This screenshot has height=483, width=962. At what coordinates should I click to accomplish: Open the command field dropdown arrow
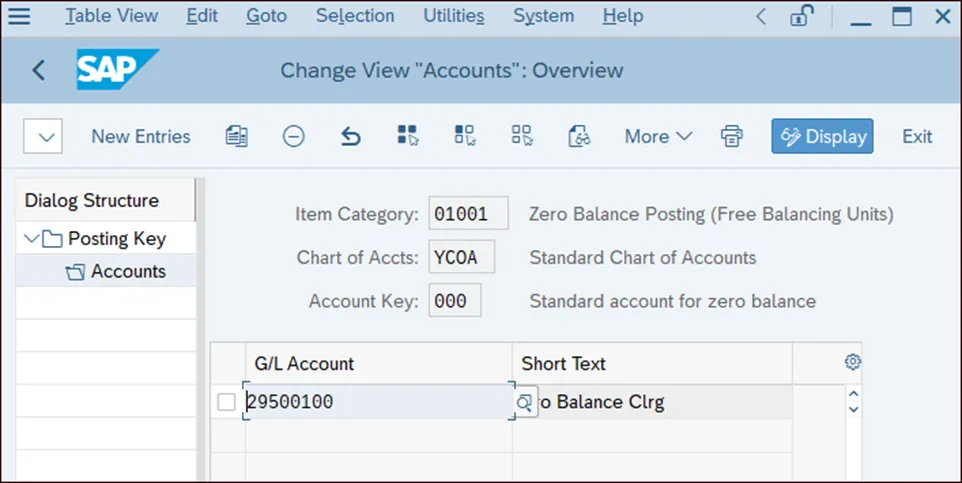[43, 137]
